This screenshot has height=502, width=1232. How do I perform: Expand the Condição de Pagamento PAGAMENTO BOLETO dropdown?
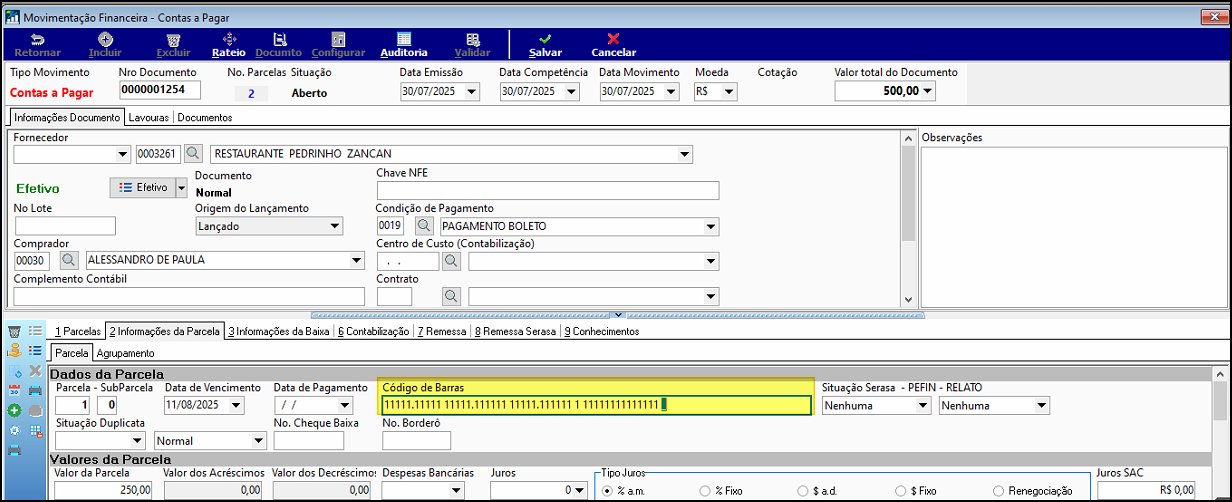pos(711,226)
